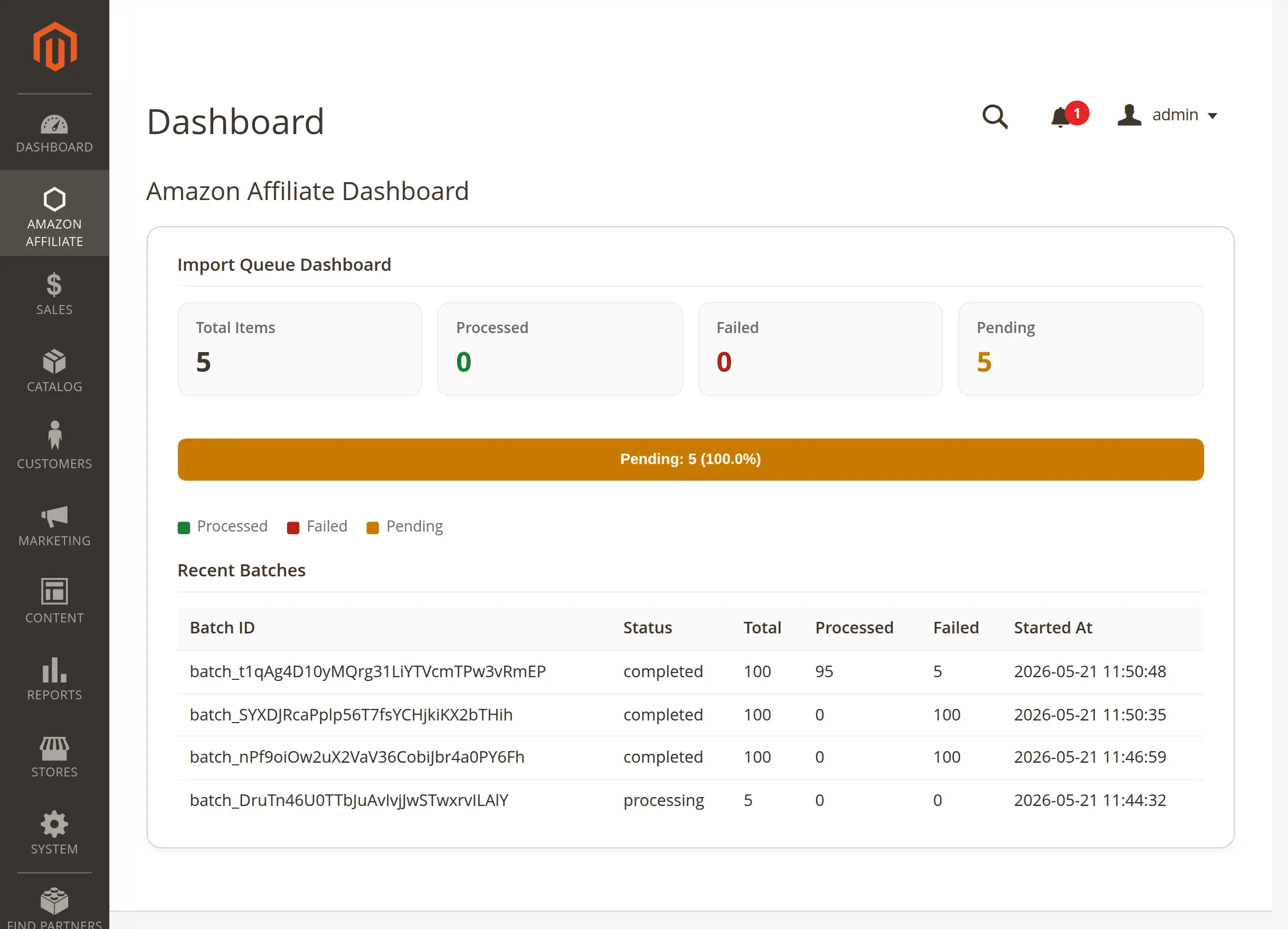Click the Processed column header
Viewport: 1288px width, 929px height.
click(854, 628)
